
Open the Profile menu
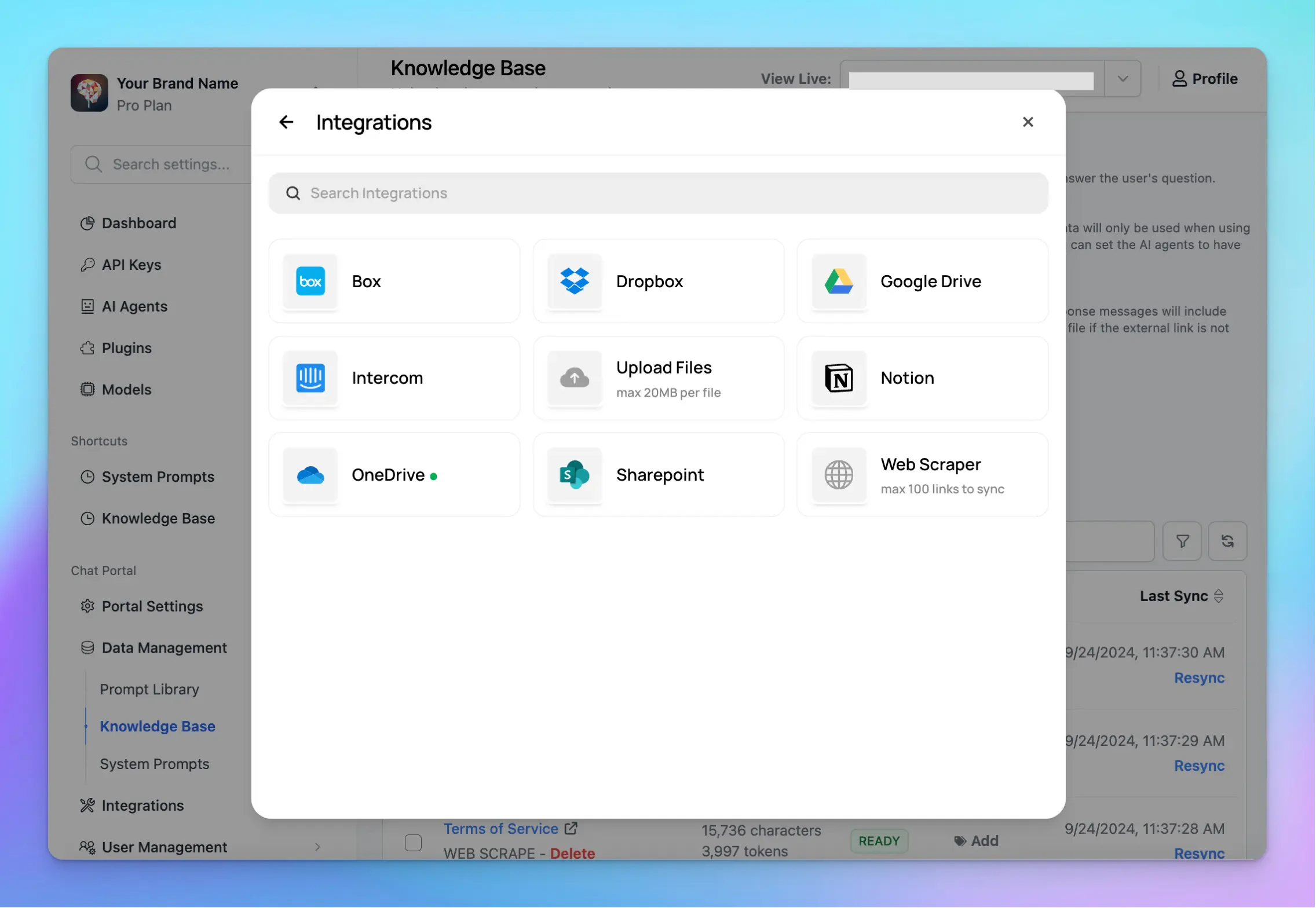pos(1205,79)
